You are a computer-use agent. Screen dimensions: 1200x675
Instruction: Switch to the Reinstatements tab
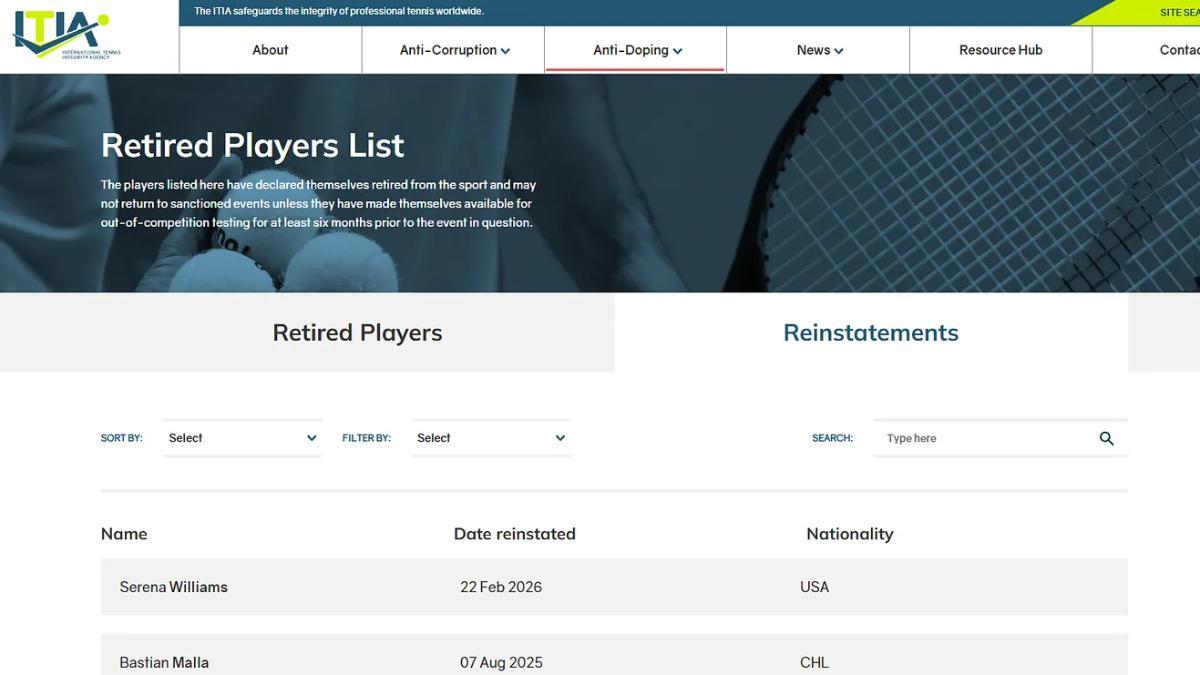(x=870, y=331)
